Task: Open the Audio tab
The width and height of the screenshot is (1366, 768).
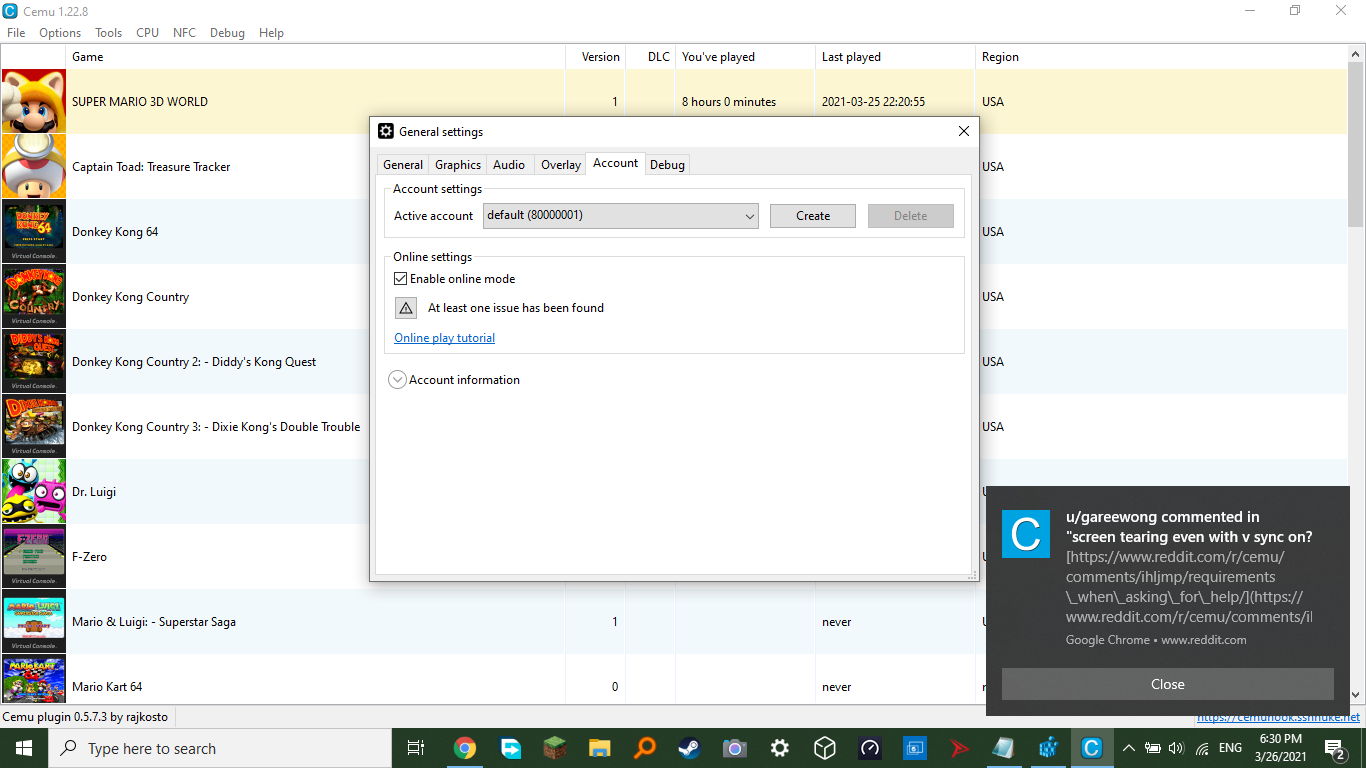Action: click(x=509, y=165)
